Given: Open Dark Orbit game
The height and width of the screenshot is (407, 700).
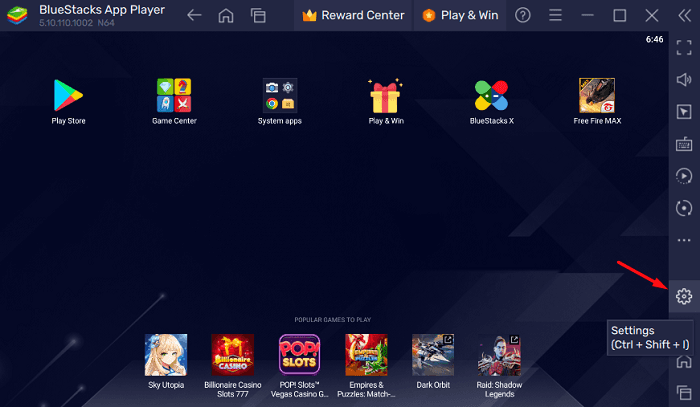Looking at the screenshot, I should click(x=433, y=355).
